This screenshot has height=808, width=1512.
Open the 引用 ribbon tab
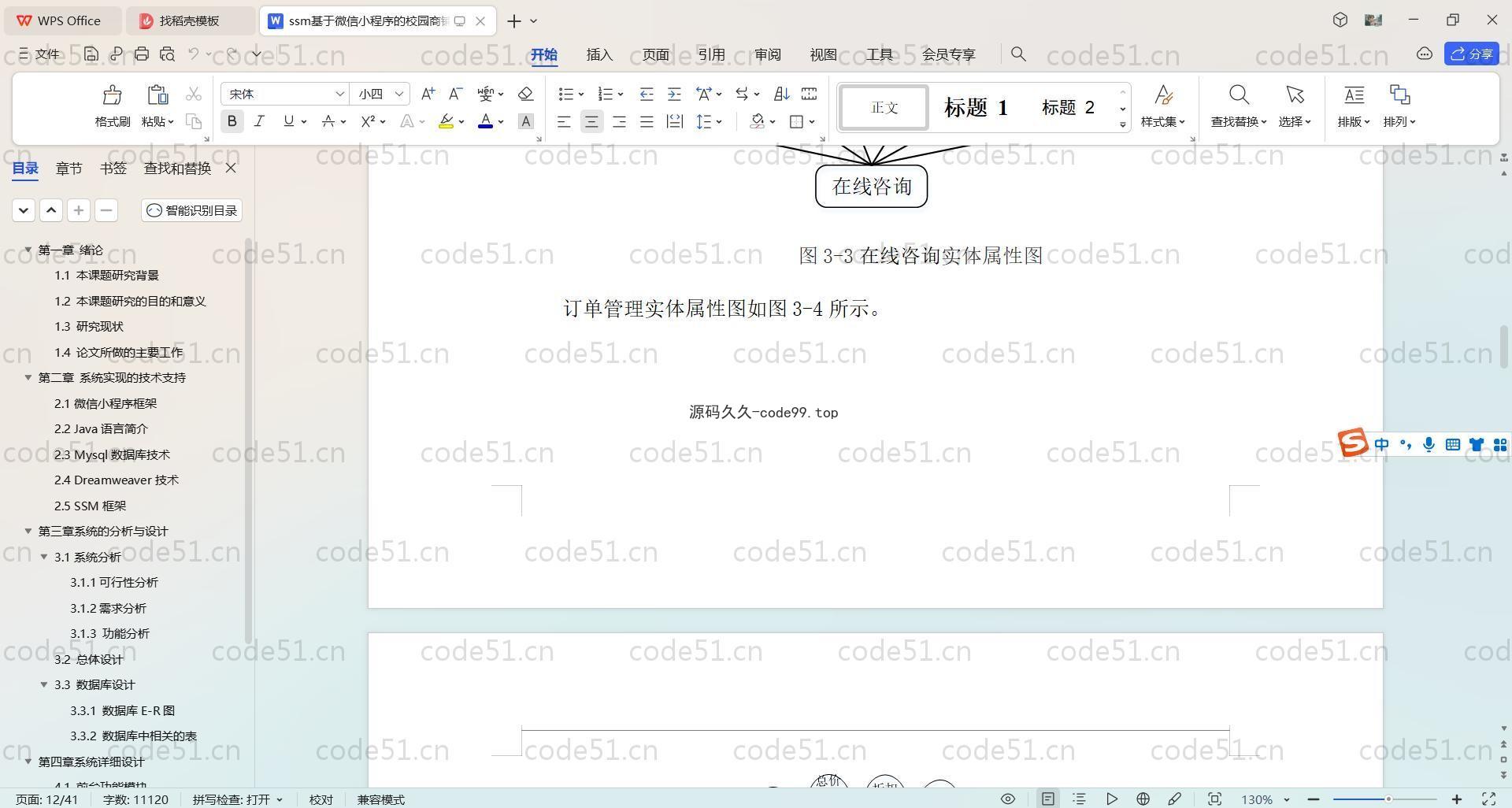(711, 54)
